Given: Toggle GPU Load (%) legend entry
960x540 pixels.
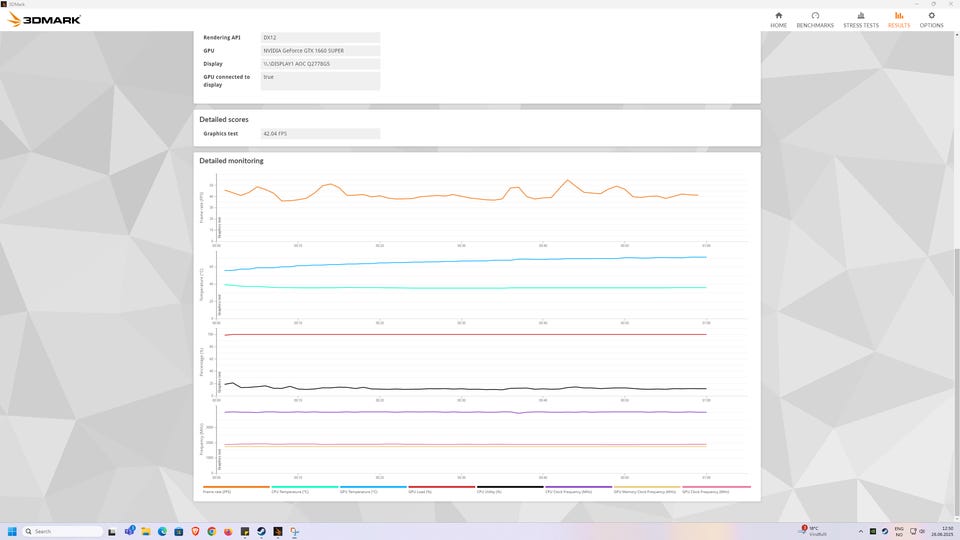Looking at the screenshot, I should pos(441,490).
